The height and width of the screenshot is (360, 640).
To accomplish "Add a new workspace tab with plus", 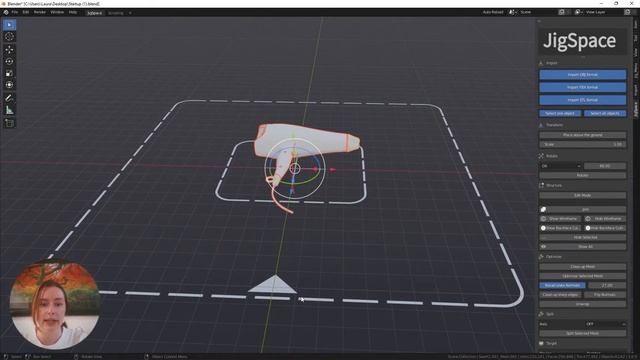I will [130, 13].
